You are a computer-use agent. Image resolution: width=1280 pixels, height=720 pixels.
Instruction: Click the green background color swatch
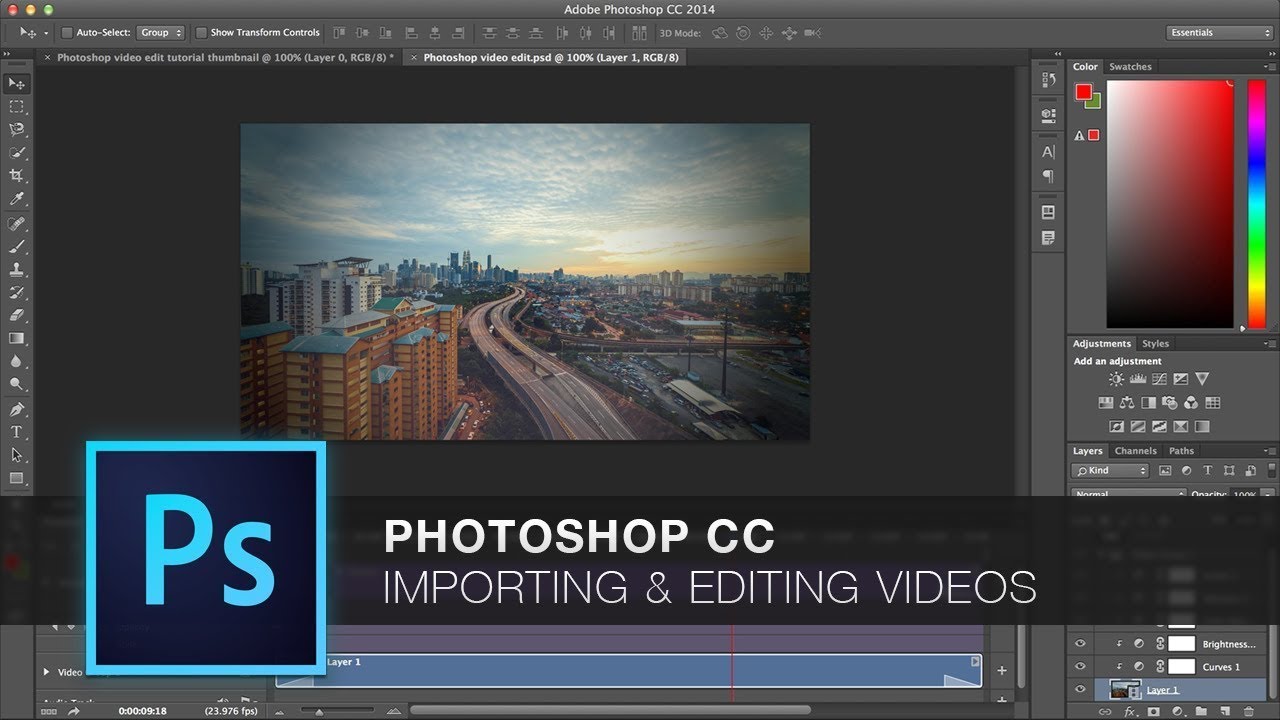pos(1095,101)
